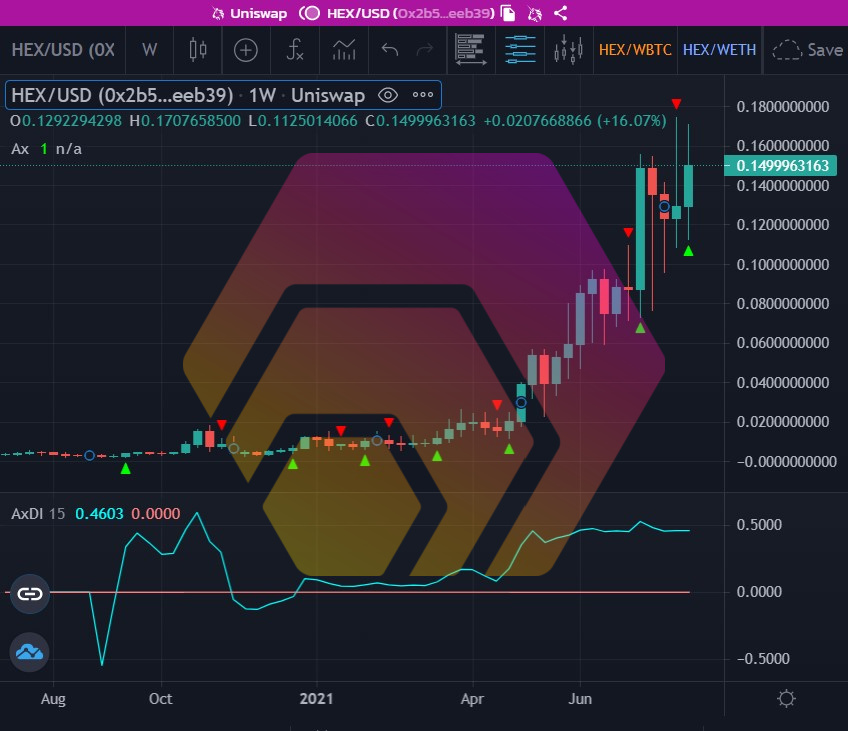Switch to the HEX/WETH pair
Image resolution: width=848 pixels, height=731 pixels.
[719, 50]
